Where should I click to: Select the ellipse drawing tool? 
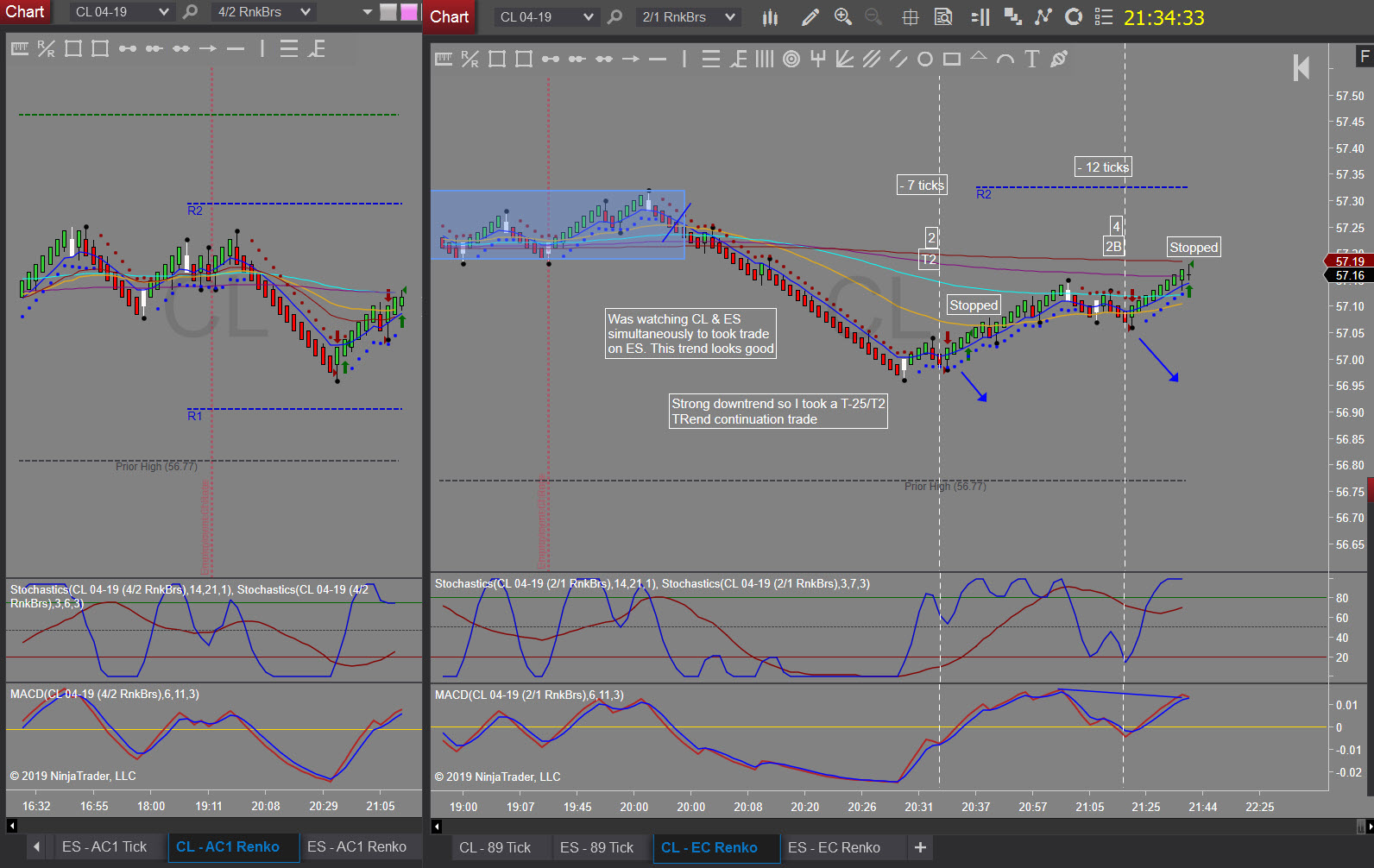[x=925, y=59]
